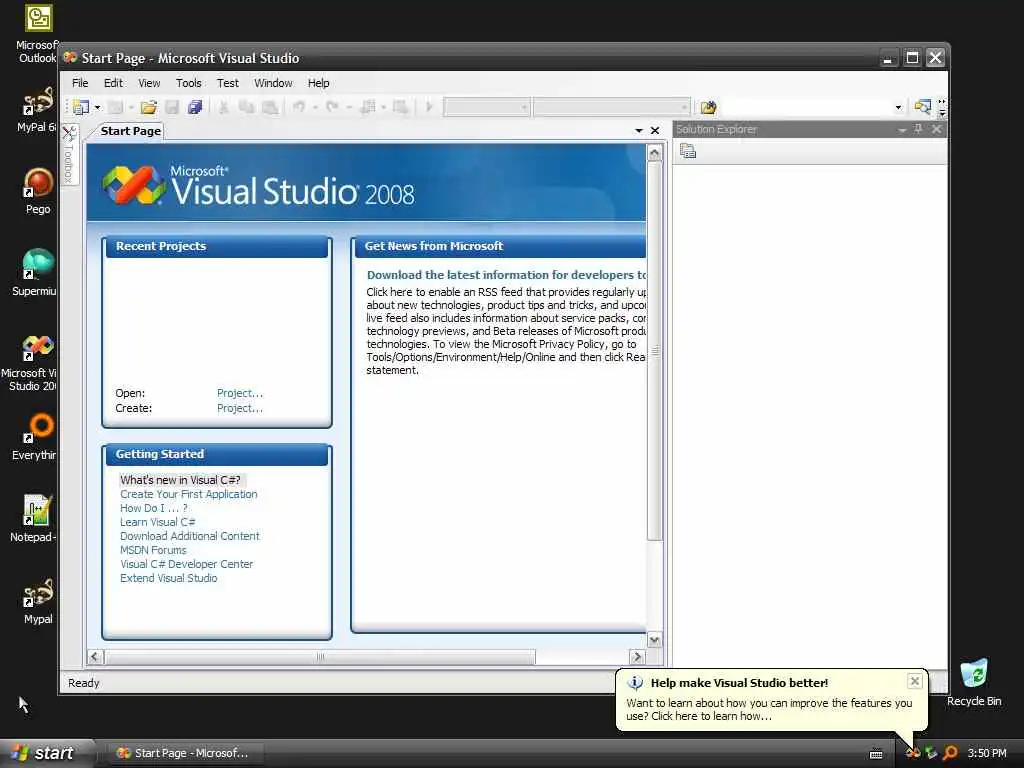
Task: Click the Start Page vertical scrollbar thumb
Action: point(654,351)
